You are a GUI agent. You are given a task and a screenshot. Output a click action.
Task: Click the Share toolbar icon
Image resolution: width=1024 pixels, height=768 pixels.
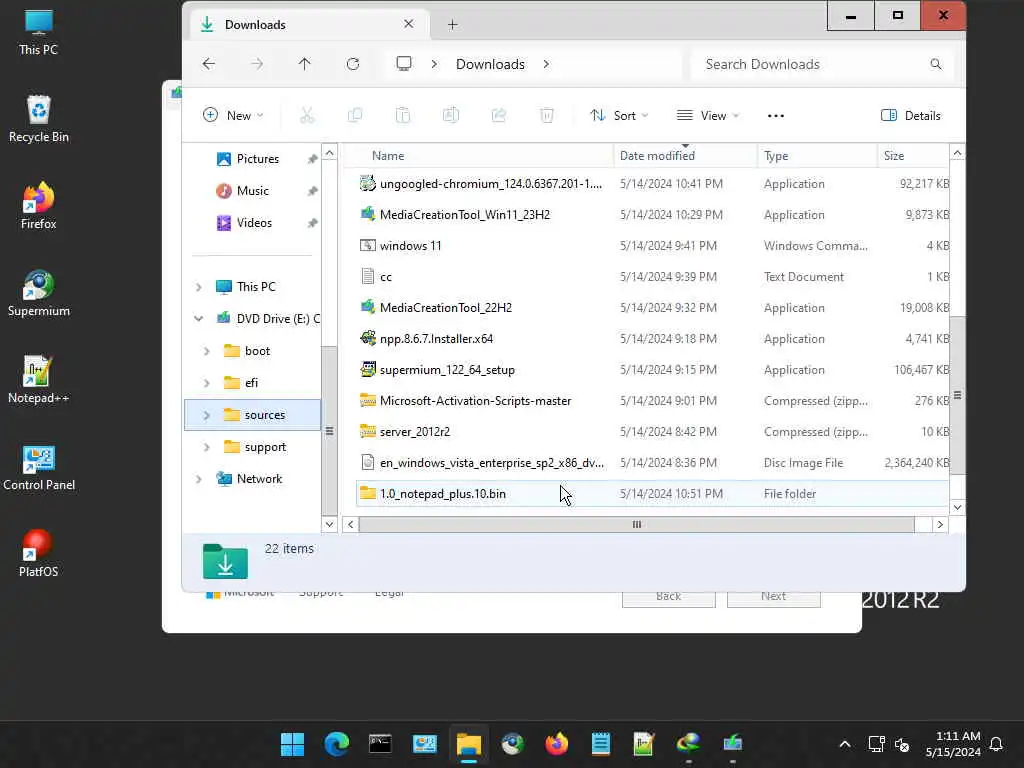499,116
